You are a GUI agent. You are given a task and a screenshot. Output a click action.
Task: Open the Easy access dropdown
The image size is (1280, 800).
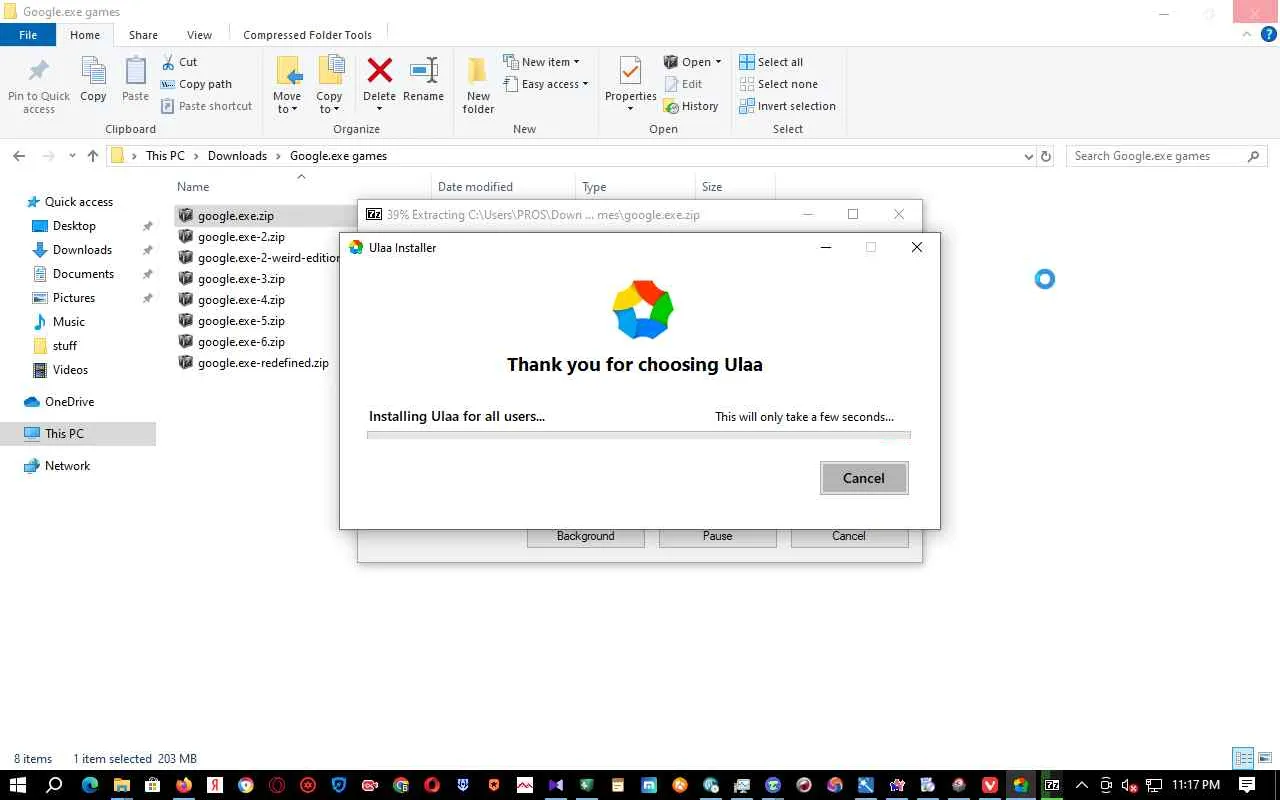(x=545, y=84)
